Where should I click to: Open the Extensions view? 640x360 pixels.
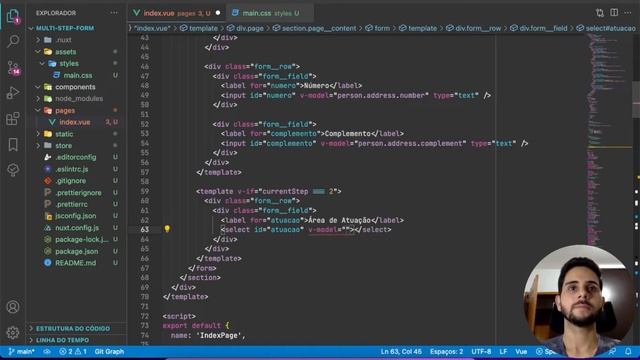[13, 119]
